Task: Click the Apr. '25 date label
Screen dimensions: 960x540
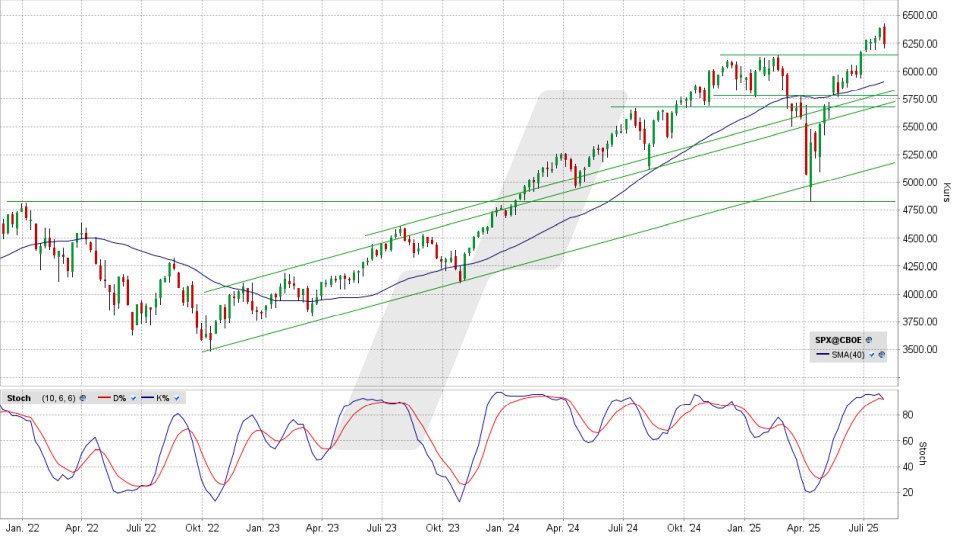Action: coord(803,528)
